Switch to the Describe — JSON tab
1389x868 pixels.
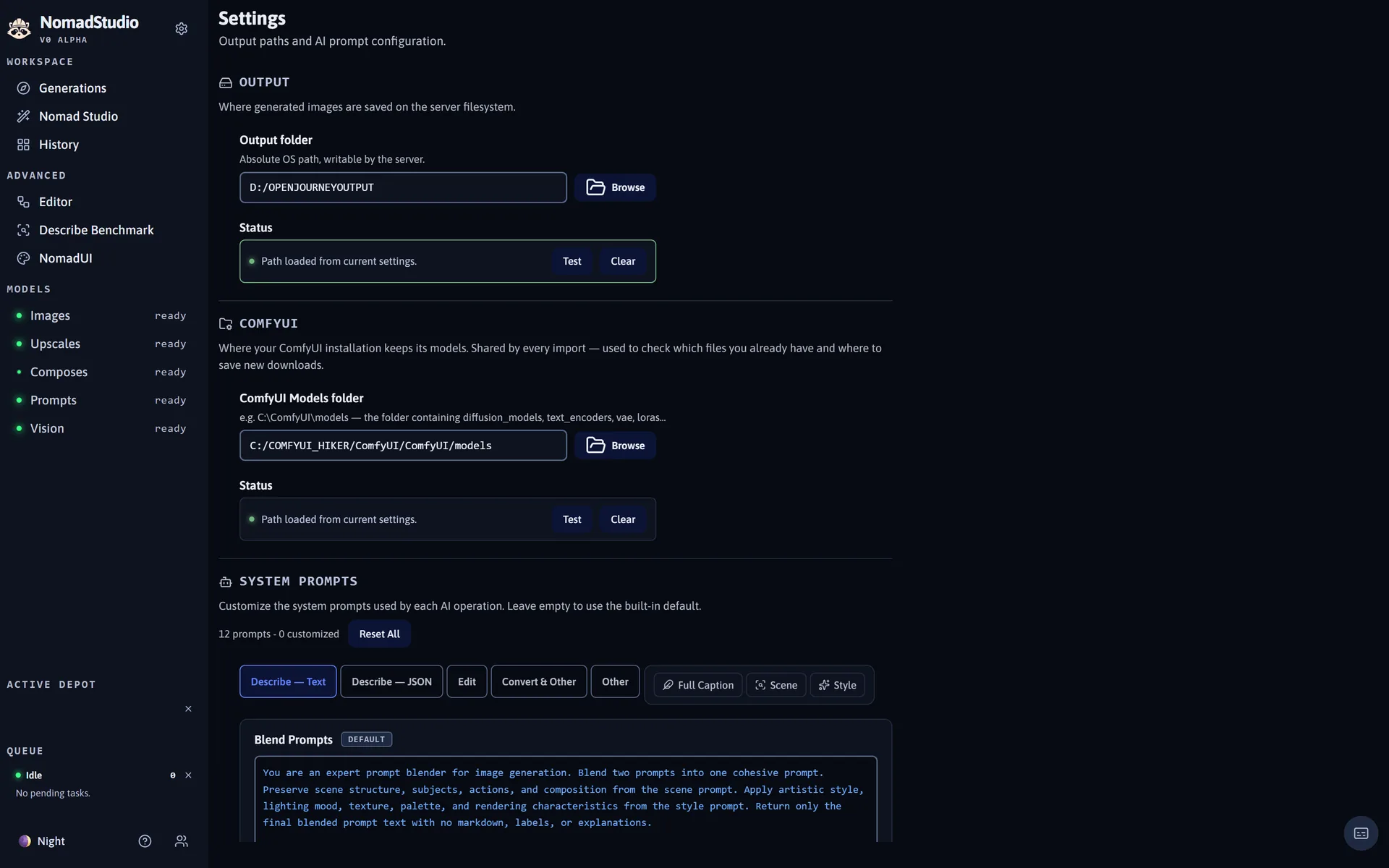tap(391, 682)
